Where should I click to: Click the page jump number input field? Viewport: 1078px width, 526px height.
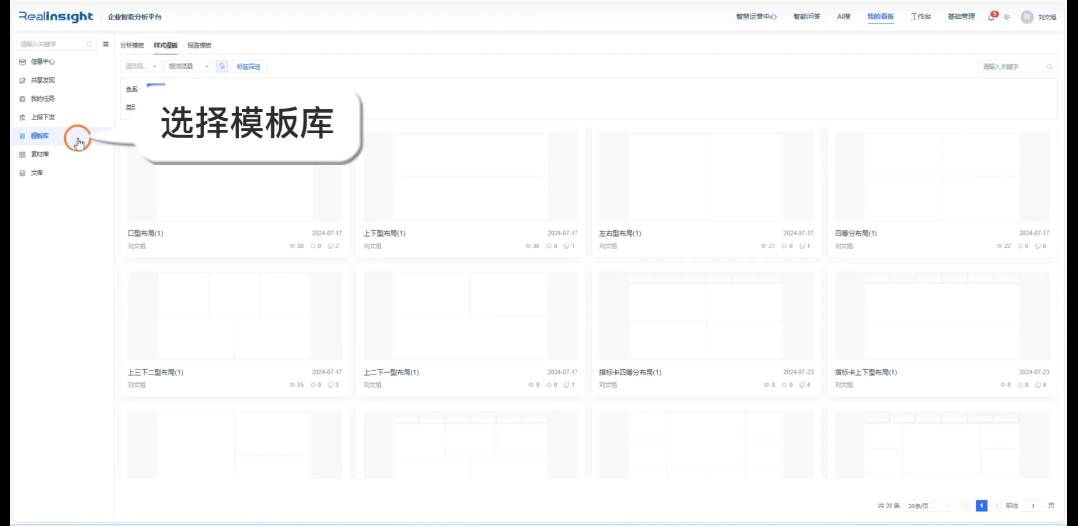tap(1036, 506)
